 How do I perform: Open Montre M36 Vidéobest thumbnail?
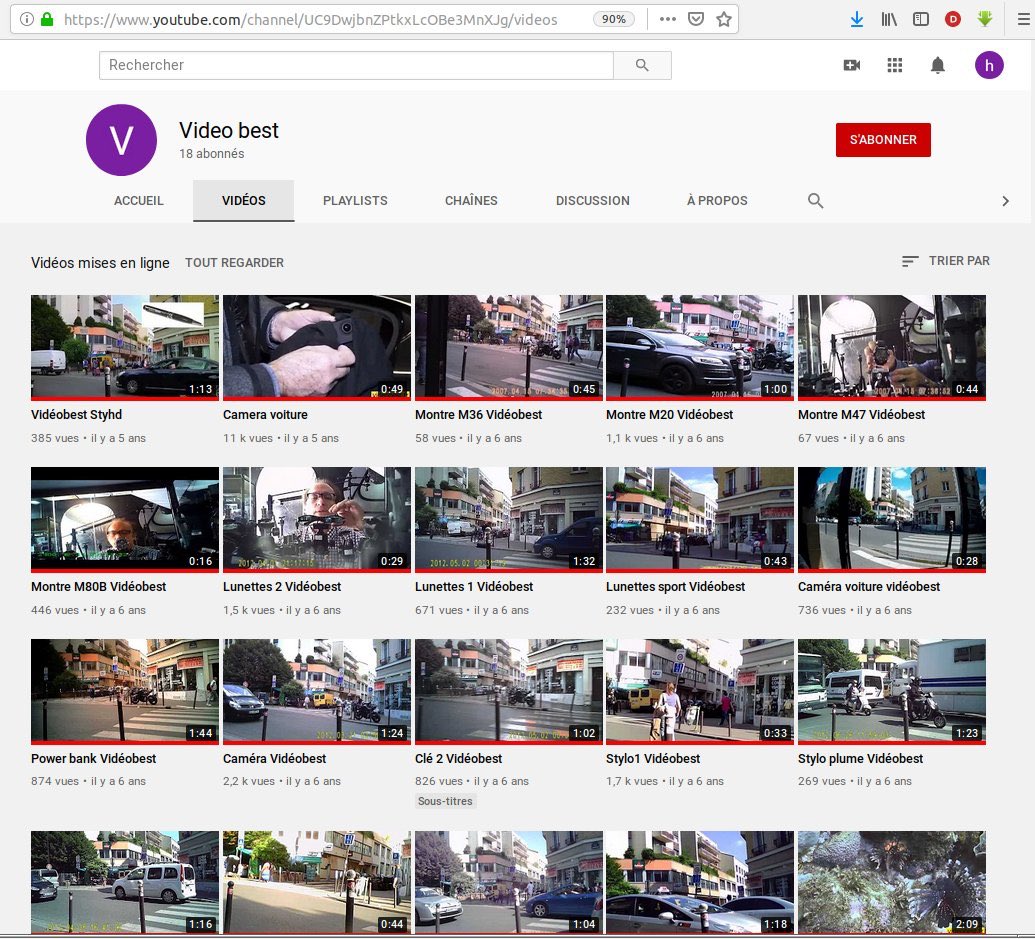pos(508,347)
